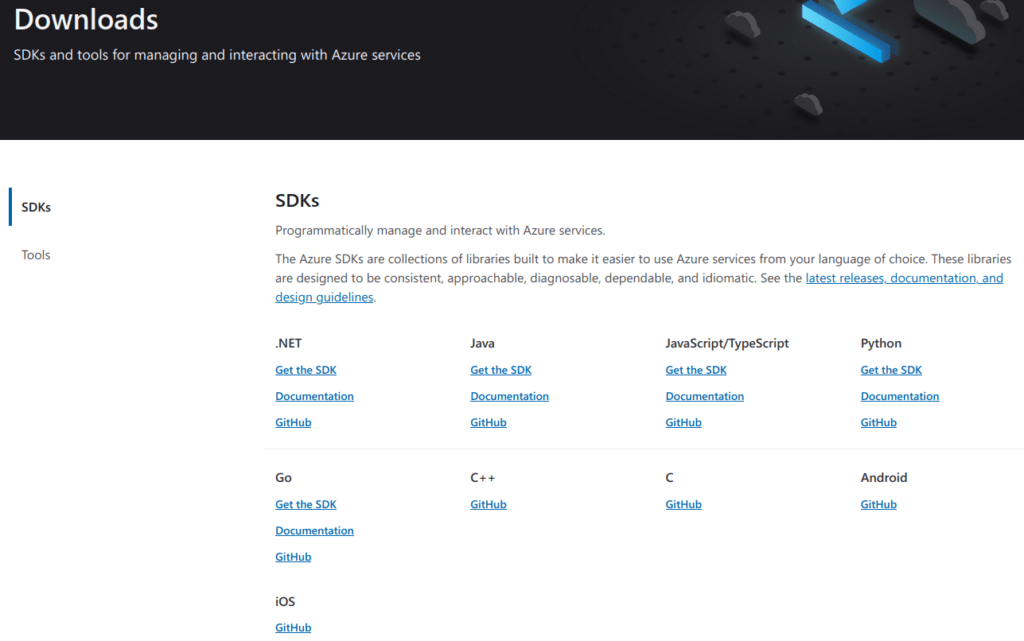Screen dimensions: 1024x641
Task: Get the SDK for Python
Action: [891, 370]
